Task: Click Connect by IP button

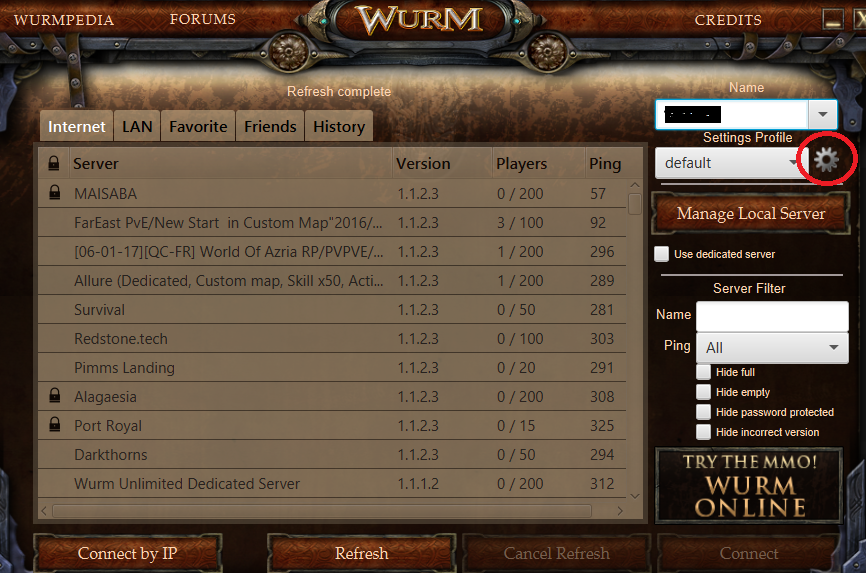Action: (x=128, y=553)
